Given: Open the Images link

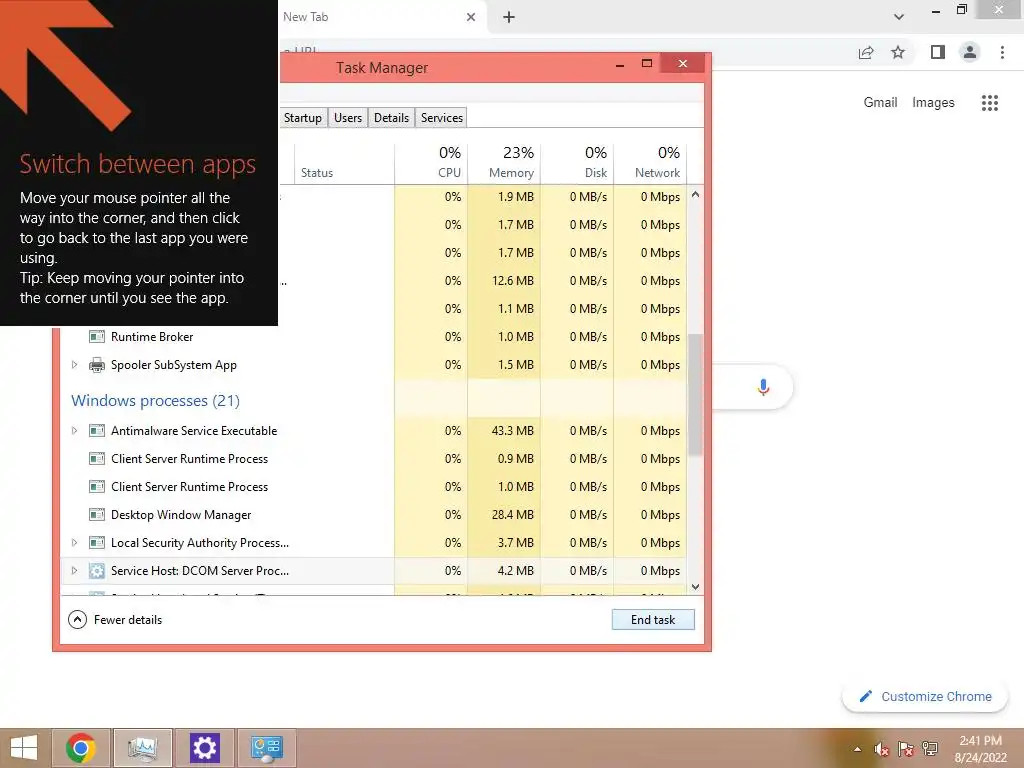Looking at the screenshot, I should [x=933, y=103].
